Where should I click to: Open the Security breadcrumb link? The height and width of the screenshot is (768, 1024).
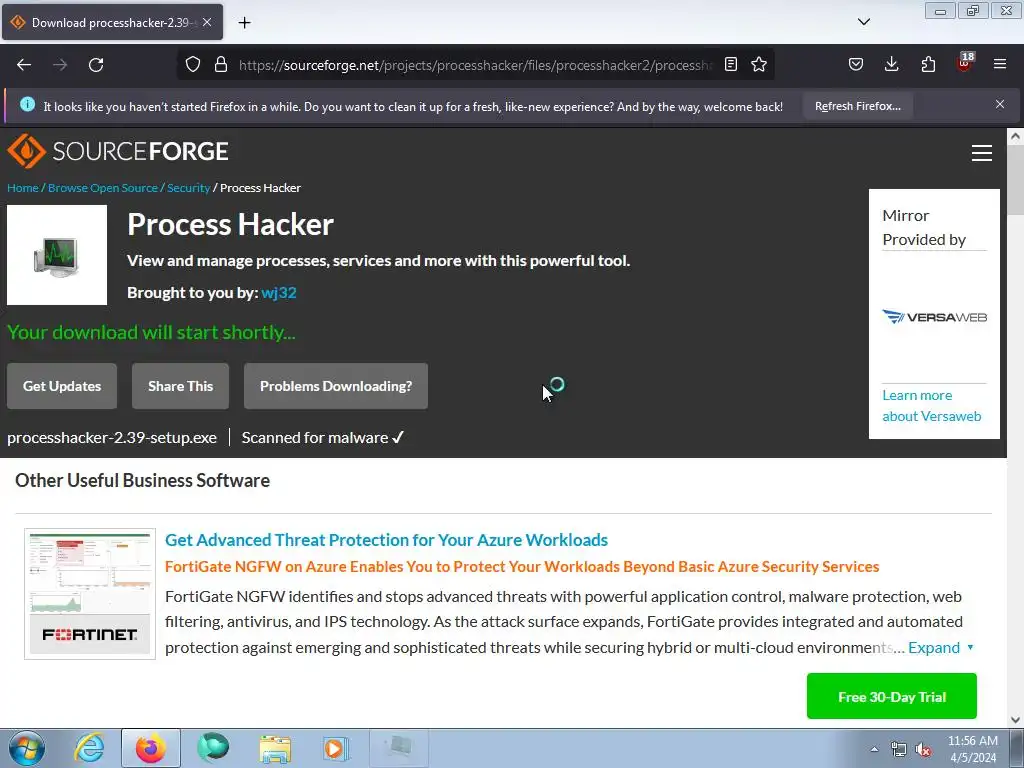tap(188, 188)
